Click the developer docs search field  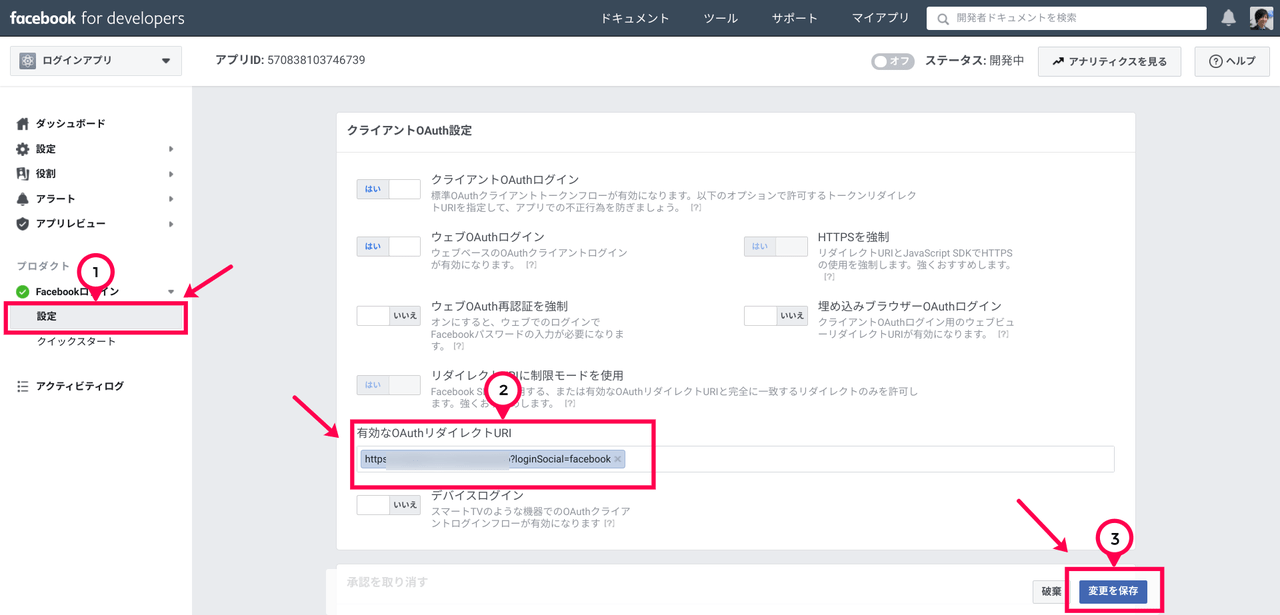coord(1068,18)
